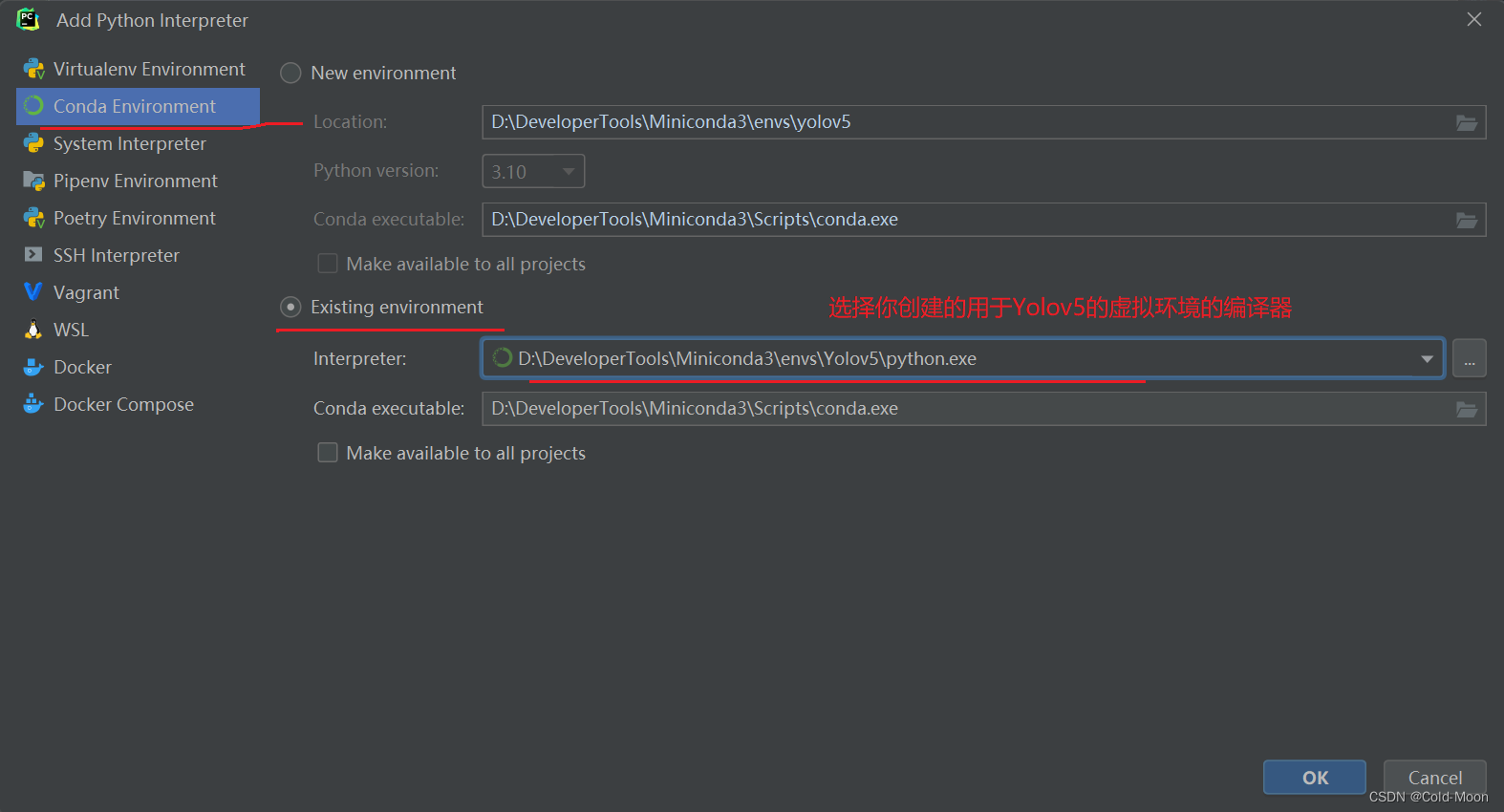Browse folder for new environment Location
Screen dimensions: 1504x812
[1466, 122]
